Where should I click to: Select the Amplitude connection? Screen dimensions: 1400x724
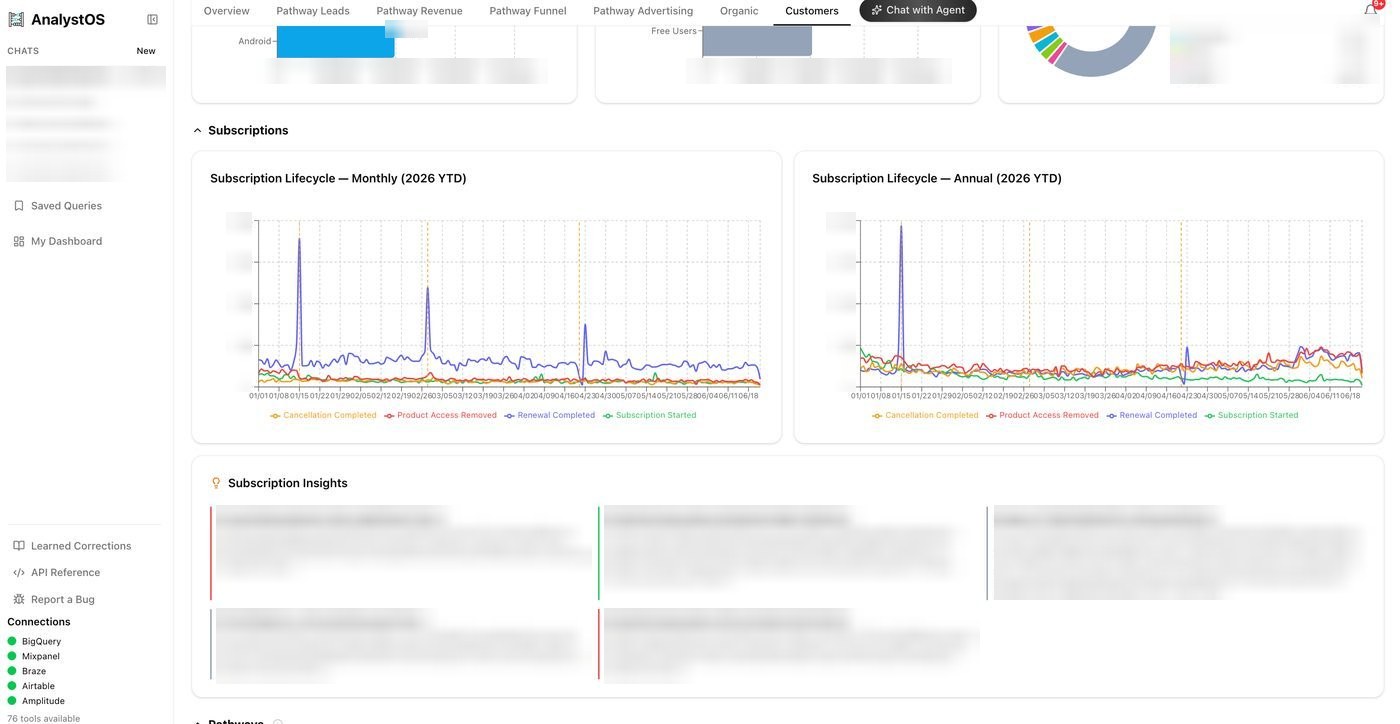36,701
